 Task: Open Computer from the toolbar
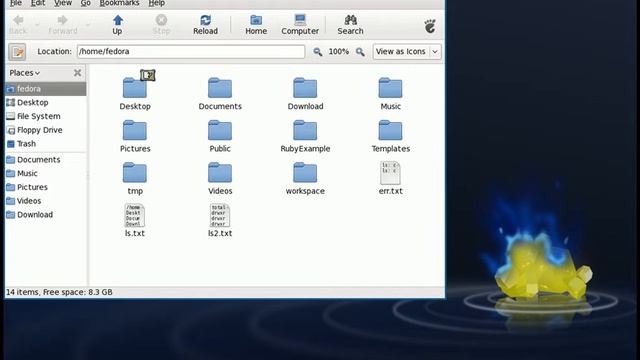point(300,24)
